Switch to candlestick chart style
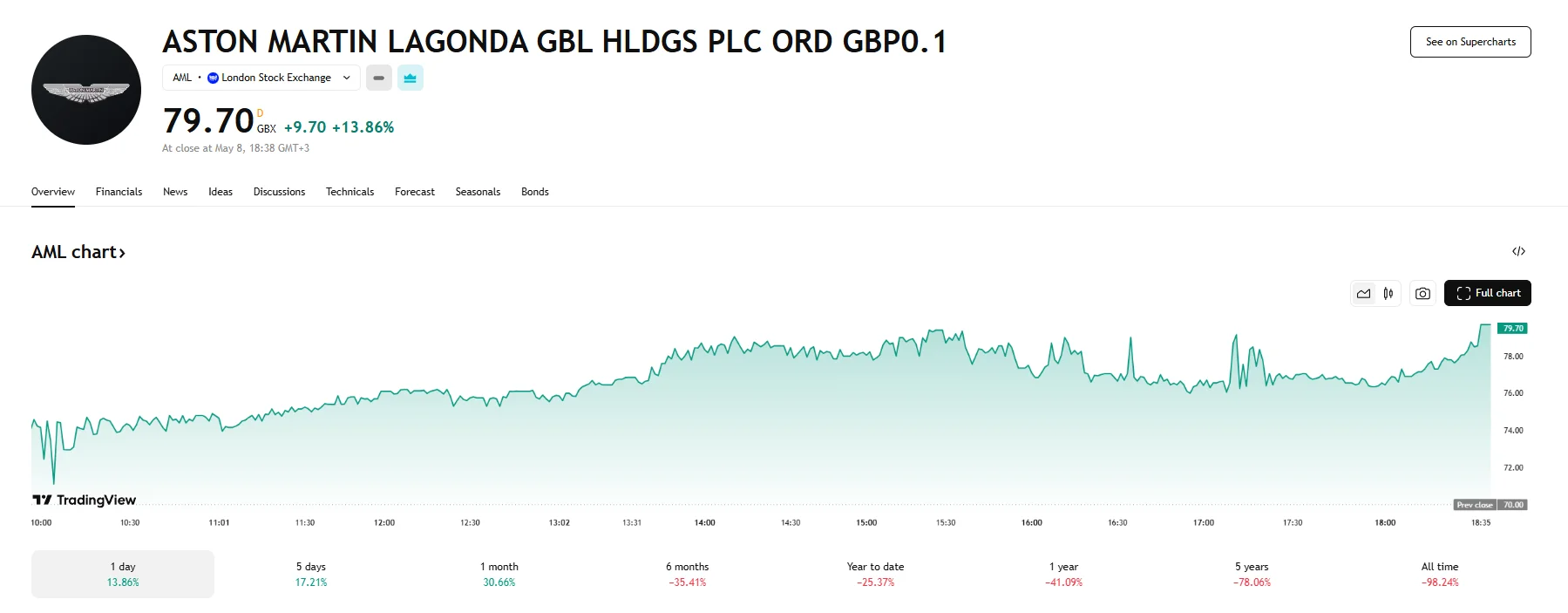 (1388, 294)
